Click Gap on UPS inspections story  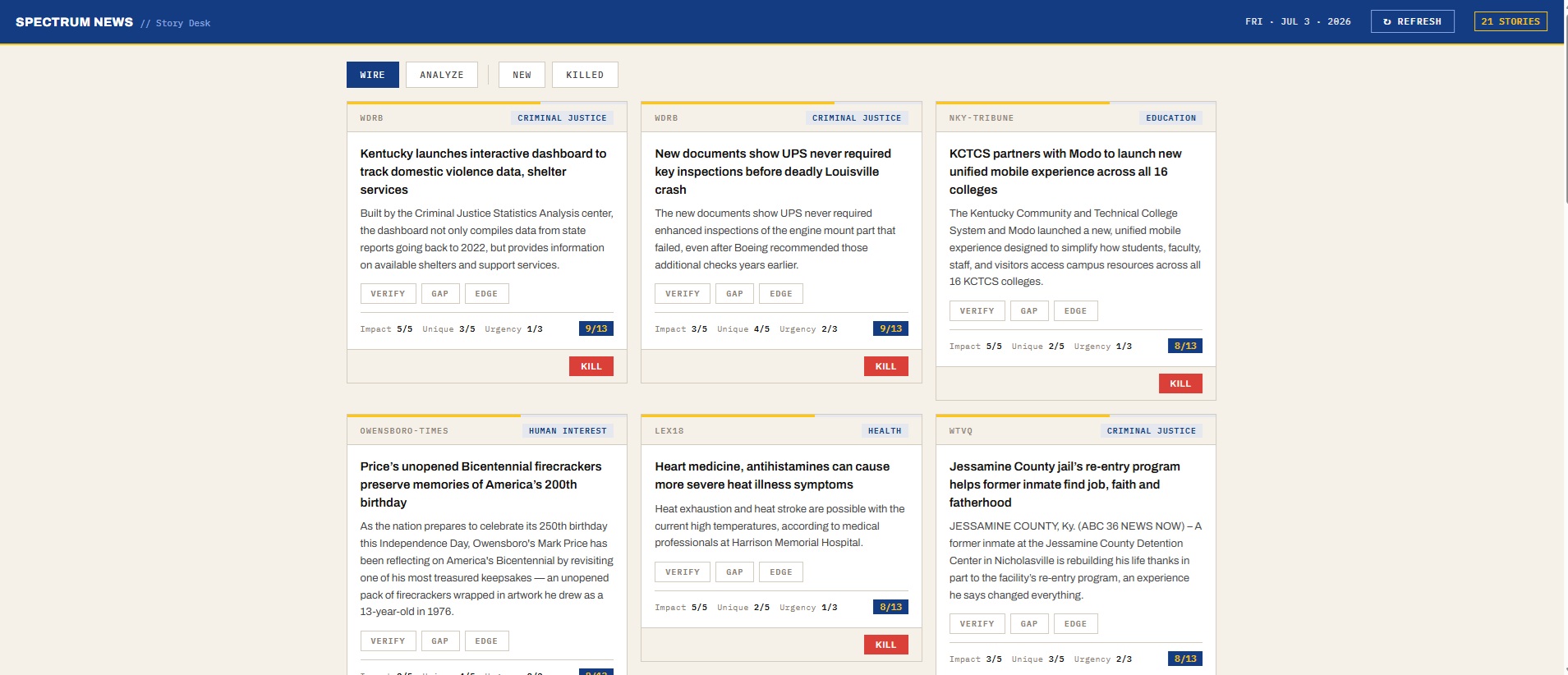[x=734, y=294]
